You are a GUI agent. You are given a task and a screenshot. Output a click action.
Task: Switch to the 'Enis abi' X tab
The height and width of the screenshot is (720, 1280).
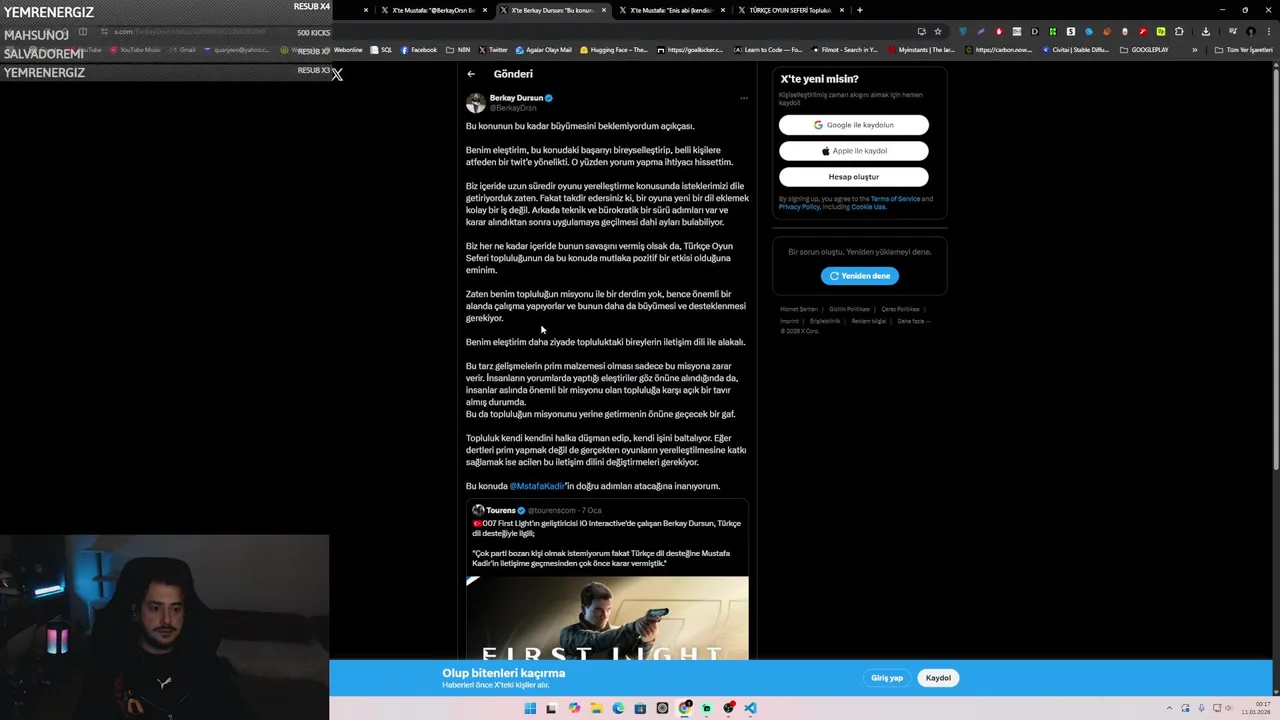coord(671,10)
